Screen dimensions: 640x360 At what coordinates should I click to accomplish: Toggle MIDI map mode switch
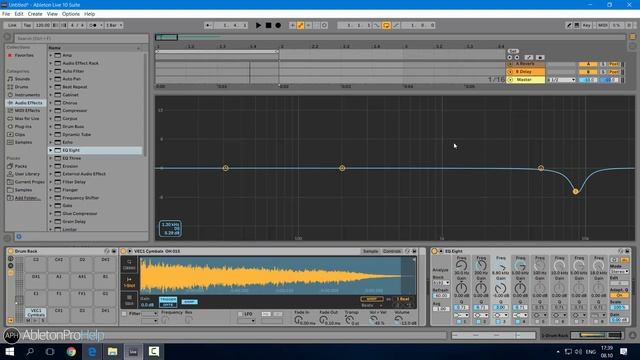tap(602, 25)
